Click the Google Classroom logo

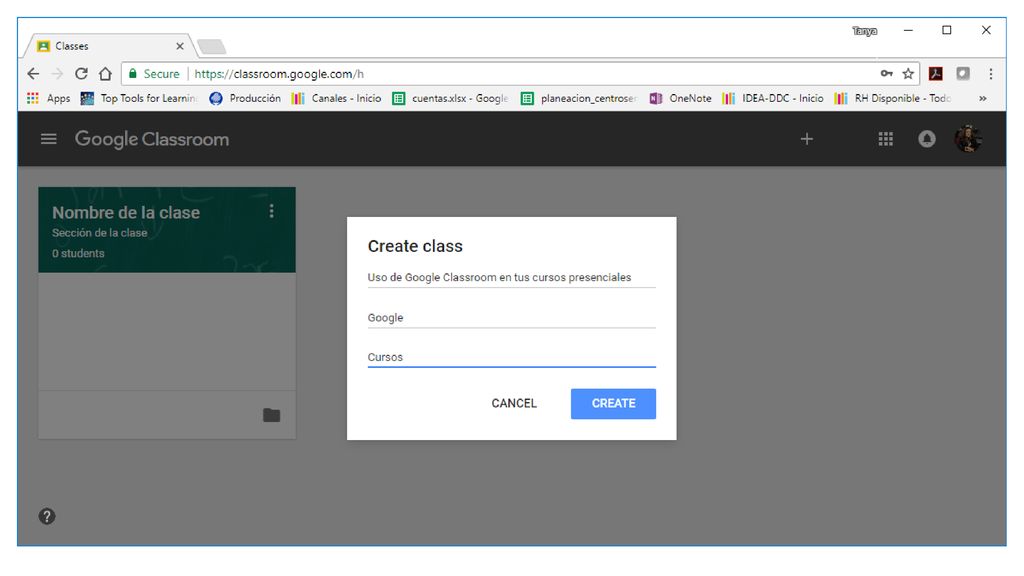(x=152, y=139)
